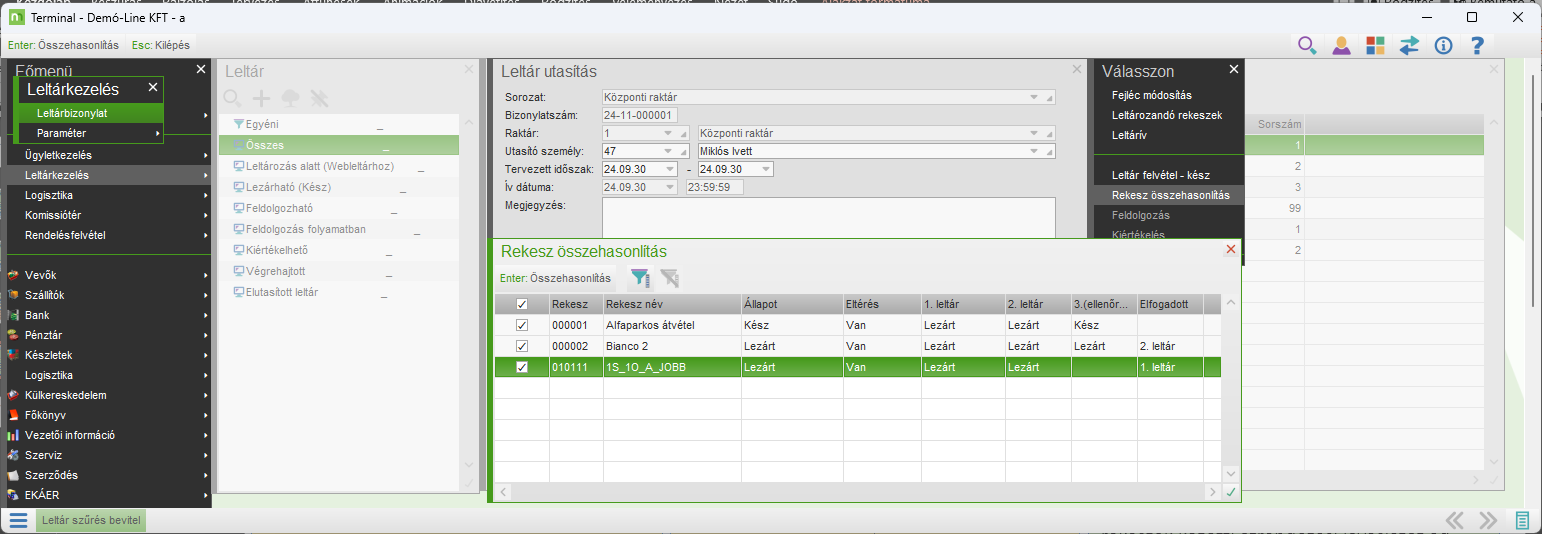Click the two-arrow switch icon
The height and width of the screenshot is (534, 1542).
click(x=1409, y=45)
